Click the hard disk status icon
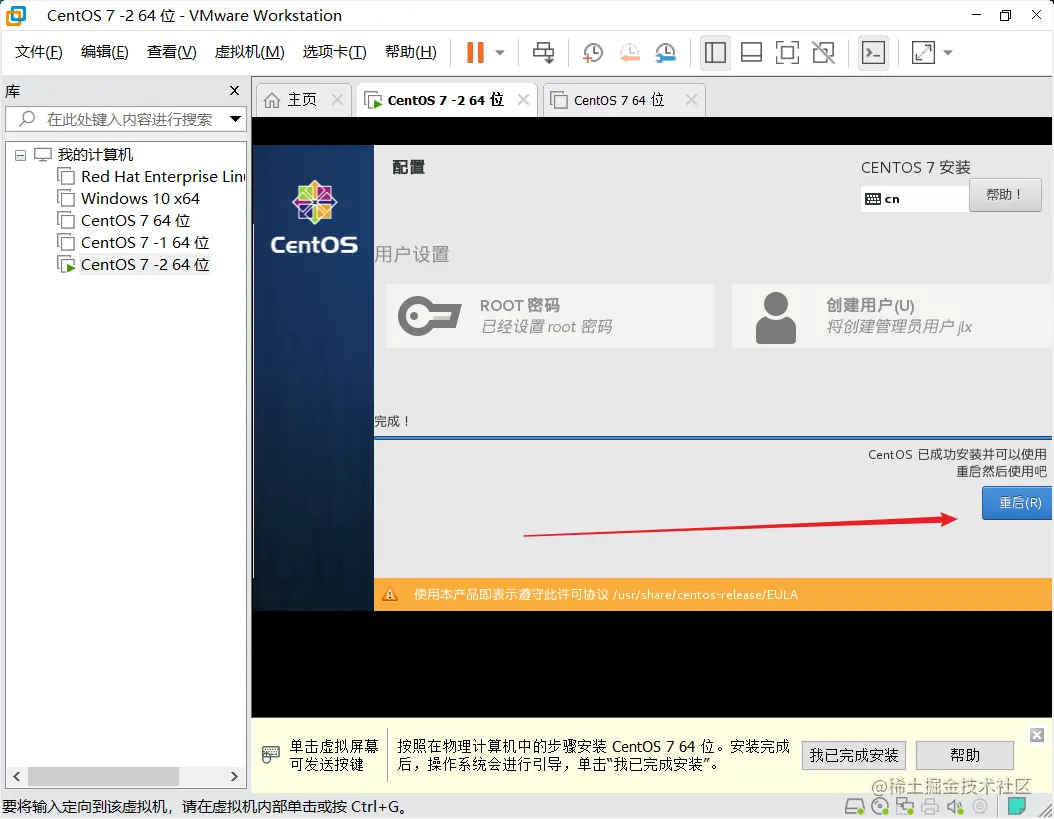The width and height of the screenshot is (1054, 819). pyautogui.click(x=854, y=806)
